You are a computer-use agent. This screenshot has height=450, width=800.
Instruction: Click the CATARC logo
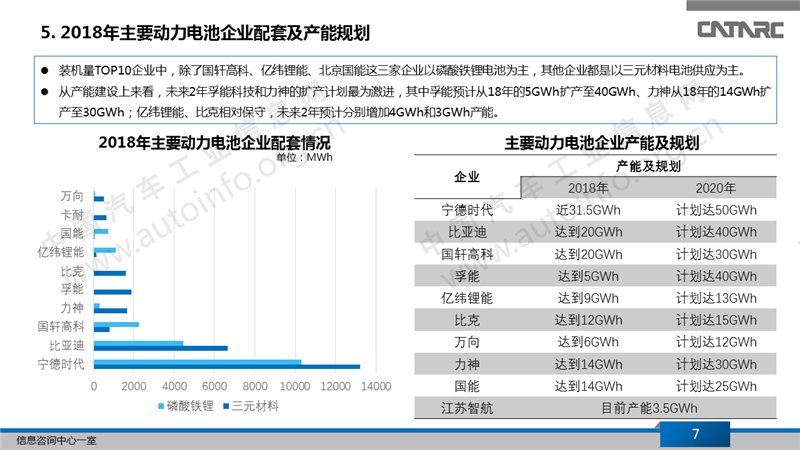[x=740, y=30]
